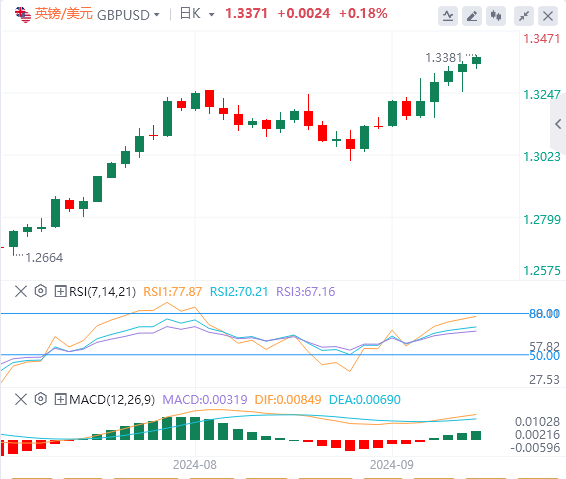Open MACD indicator settings hexagon icon

click(41, 399)
